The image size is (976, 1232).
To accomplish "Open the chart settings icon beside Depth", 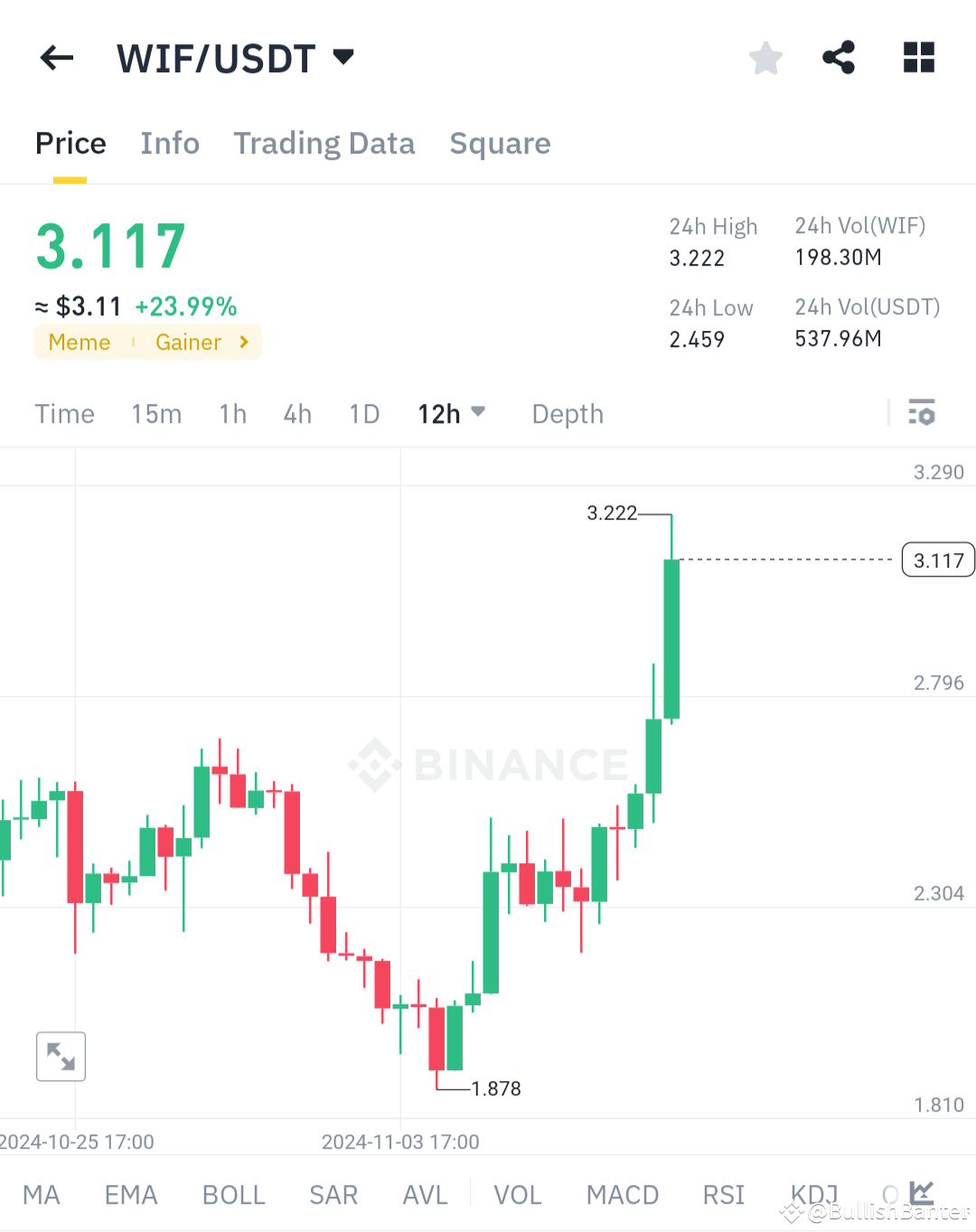I will tap(922, 413).
